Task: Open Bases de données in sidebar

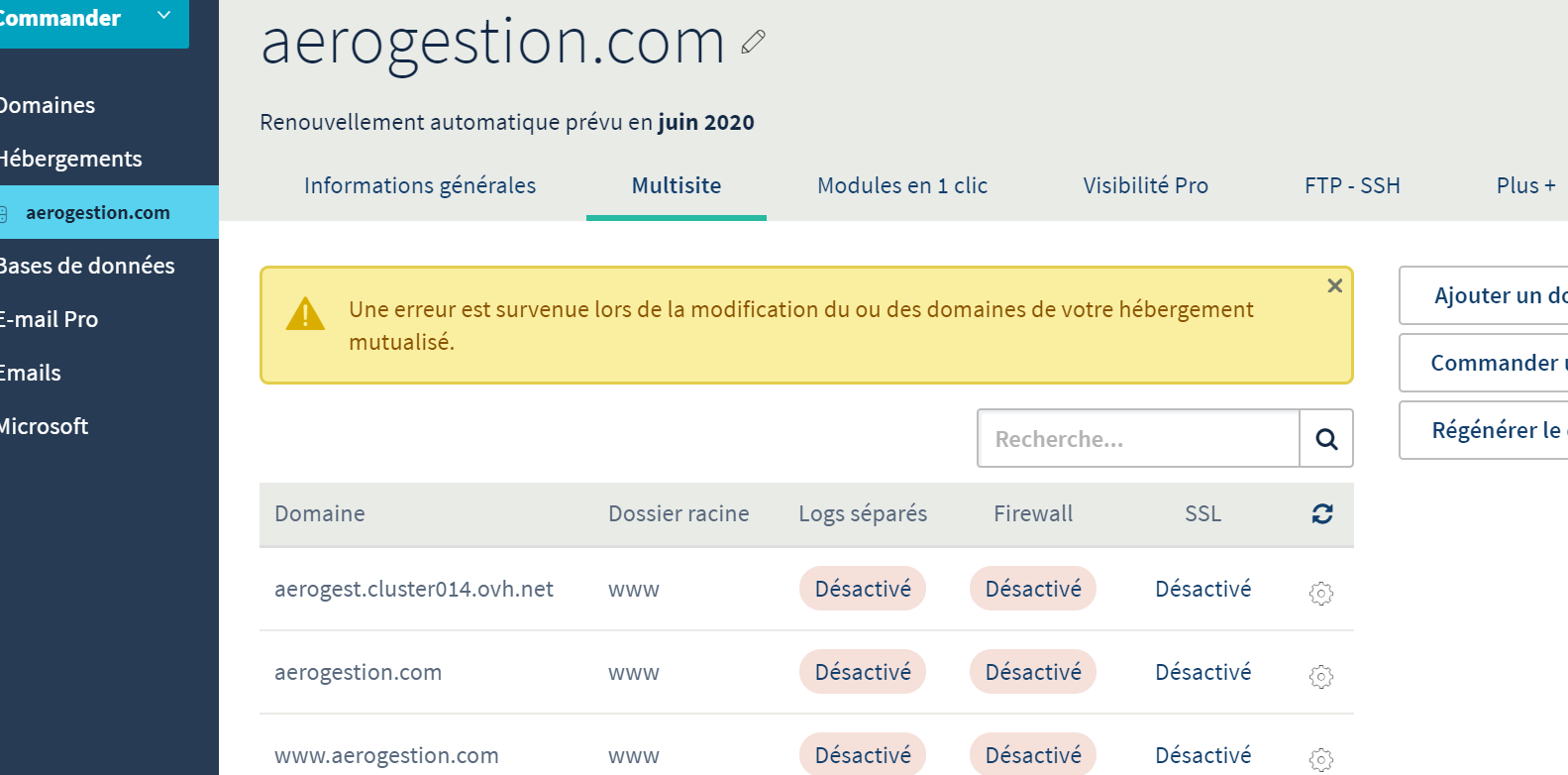Action: [87, 266]
